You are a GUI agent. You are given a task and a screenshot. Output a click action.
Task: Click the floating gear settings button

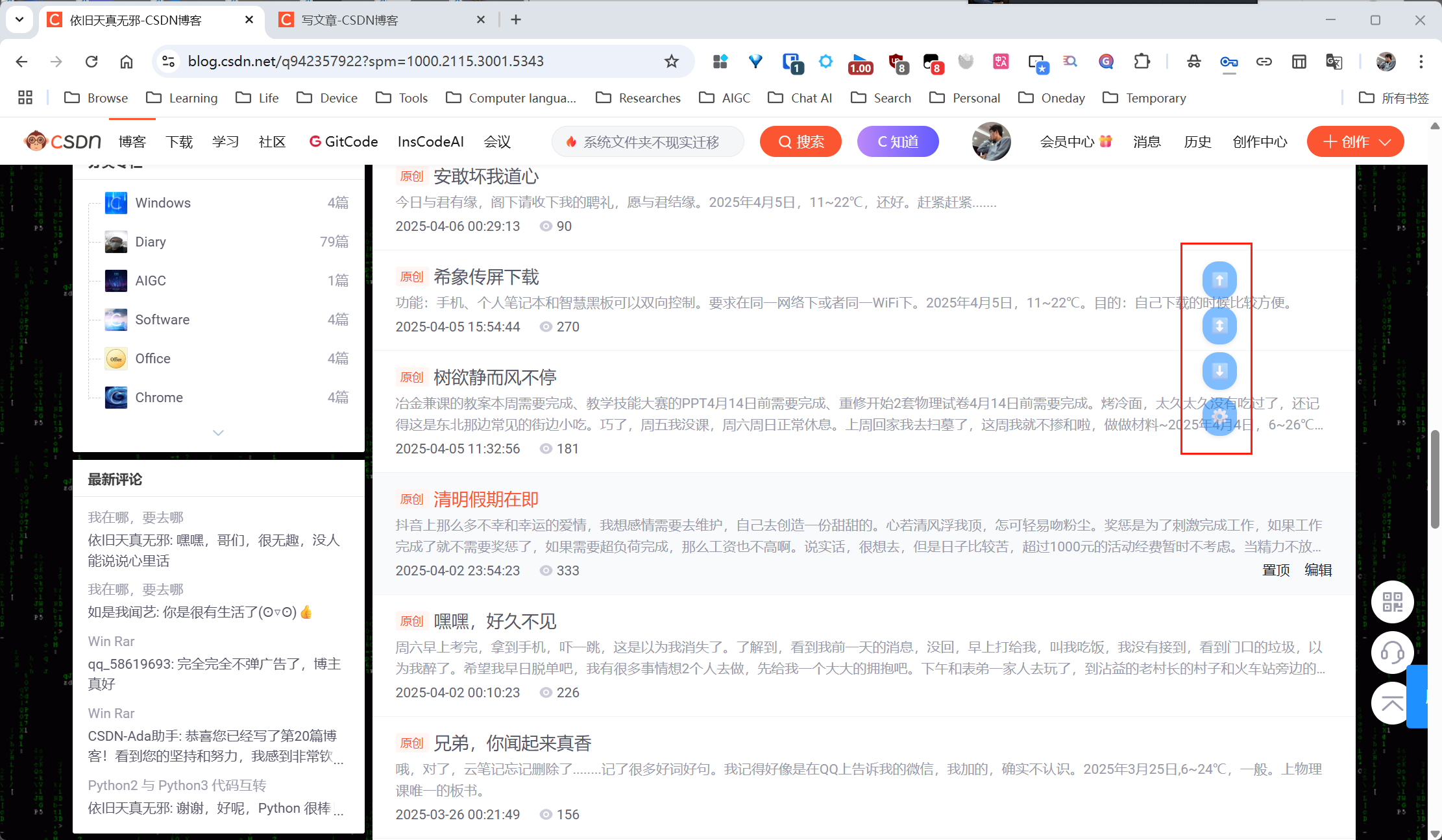pyautogui.click(x=1219, y=416)
